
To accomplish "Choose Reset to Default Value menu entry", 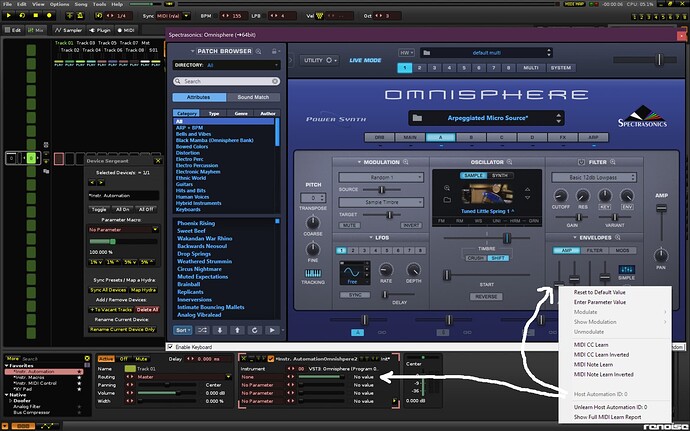I will pyautogui.click(x=599, y=292).
